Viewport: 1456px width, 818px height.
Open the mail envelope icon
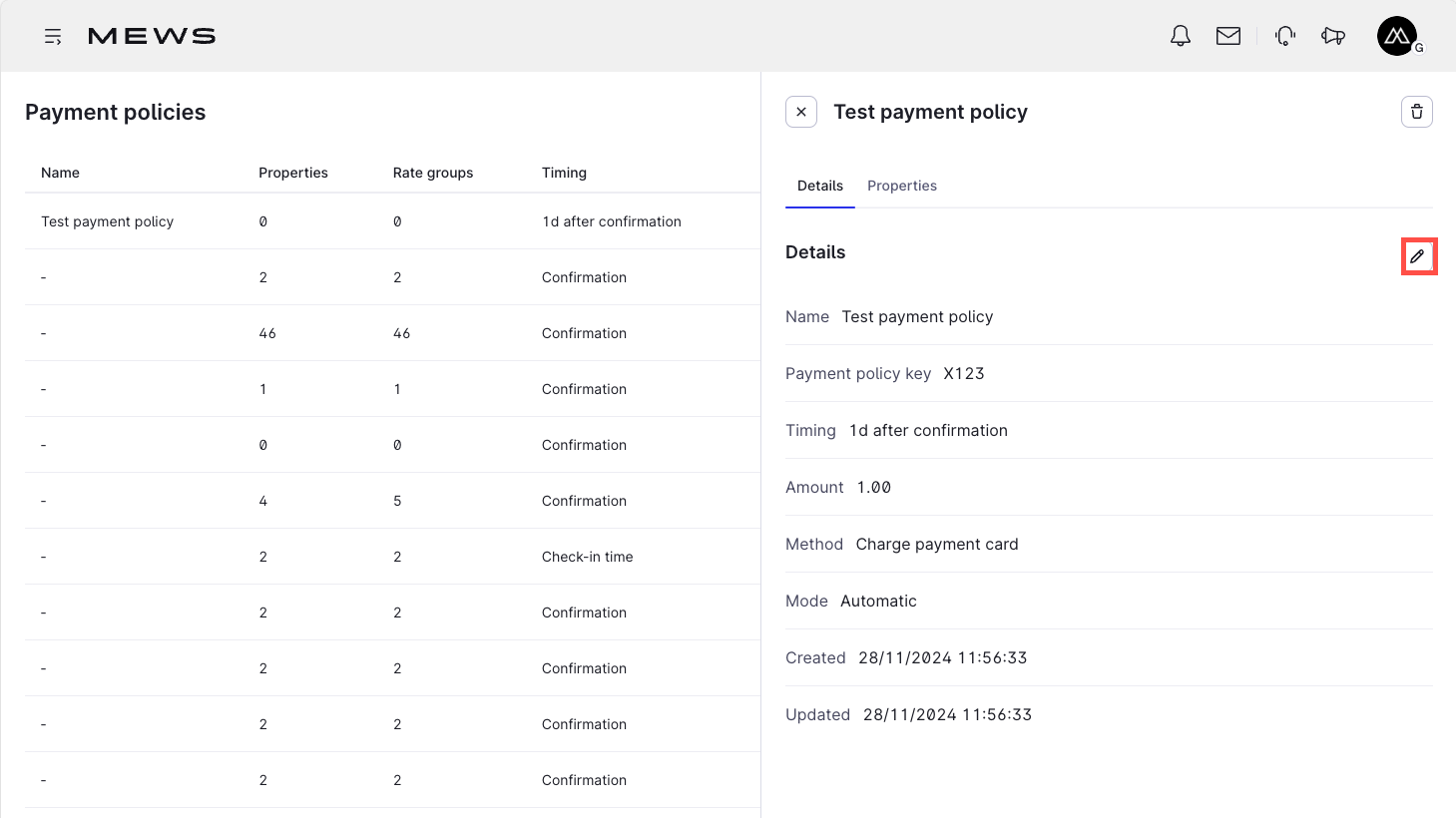1228,36
